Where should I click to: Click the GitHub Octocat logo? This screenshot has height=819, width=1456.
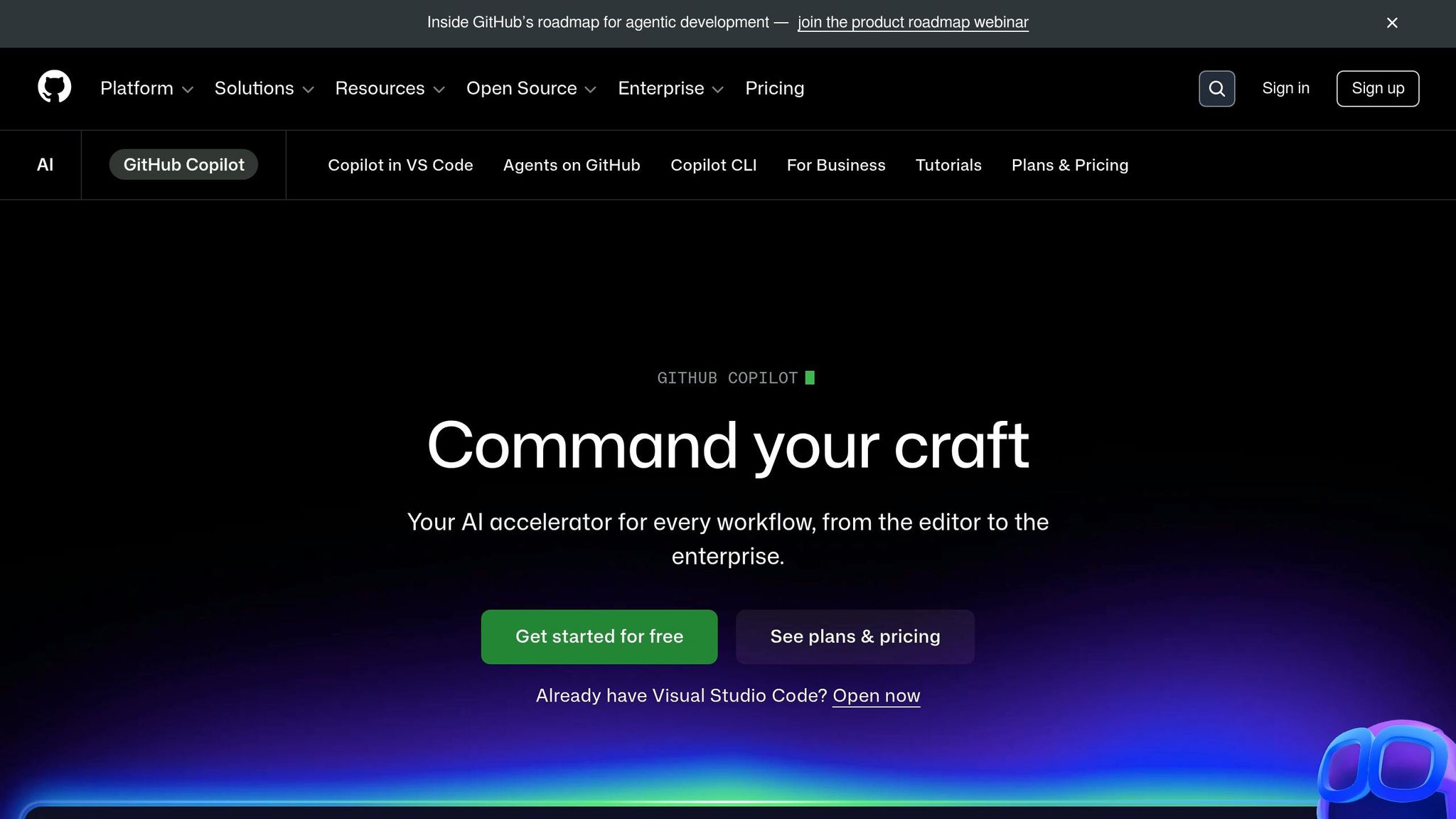[x=54, y=87]
